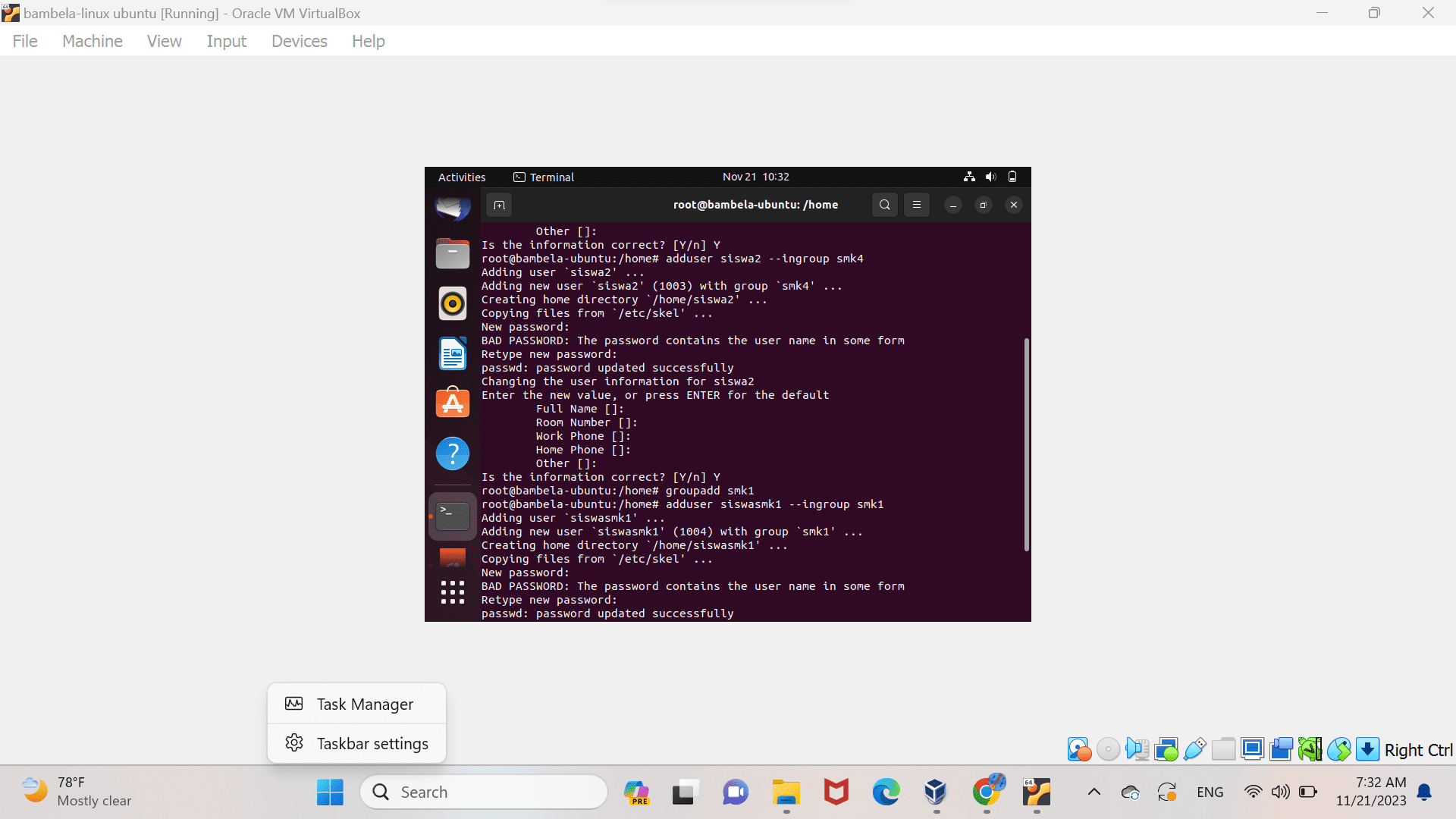Viewport: 1456px width, 819px height.
Task: Open the Teams Chat taskbar icon
Action: (735, 792)
